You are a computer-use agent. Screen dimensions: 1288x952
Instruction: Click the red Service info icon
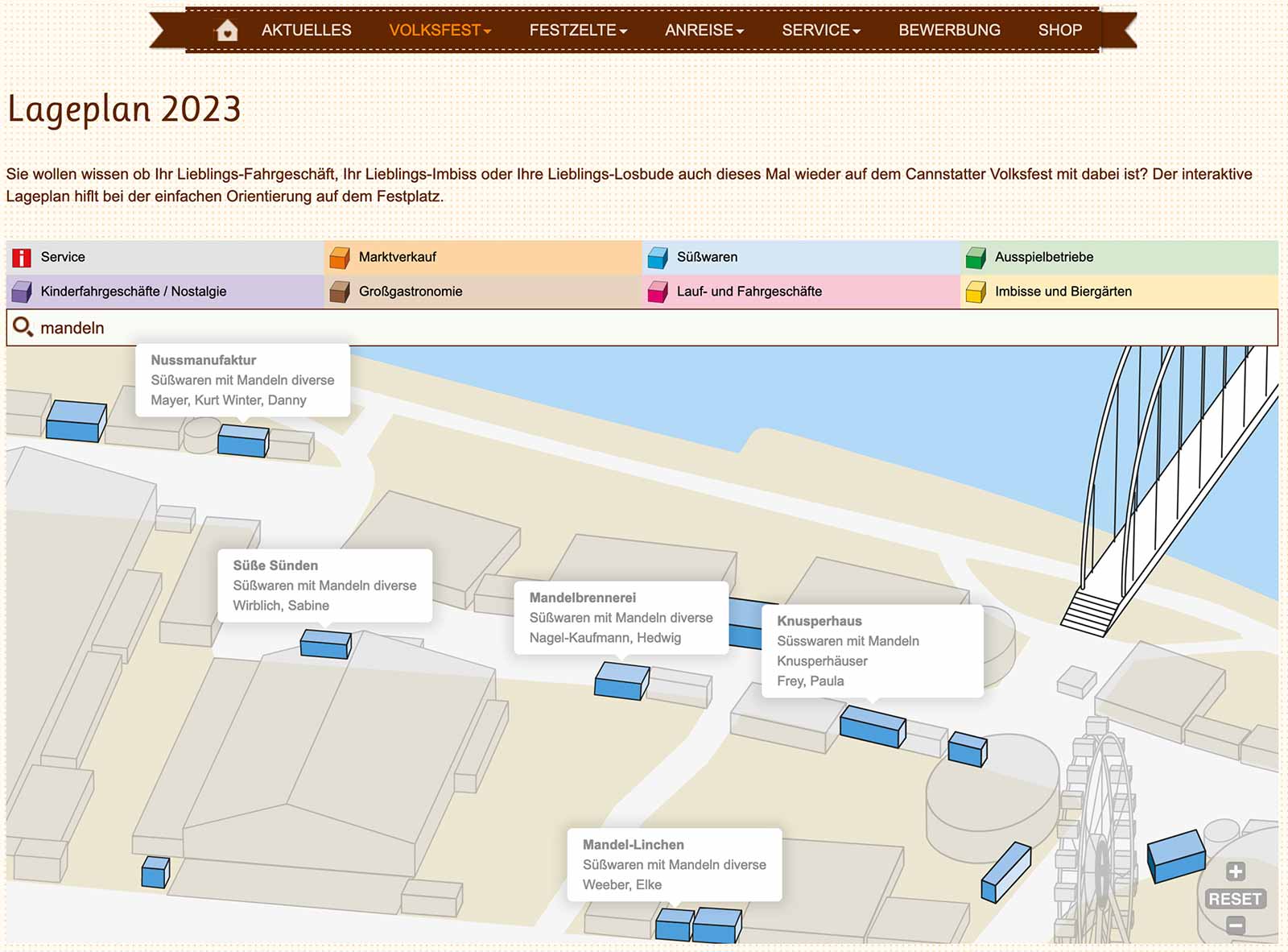click(22, 258)
